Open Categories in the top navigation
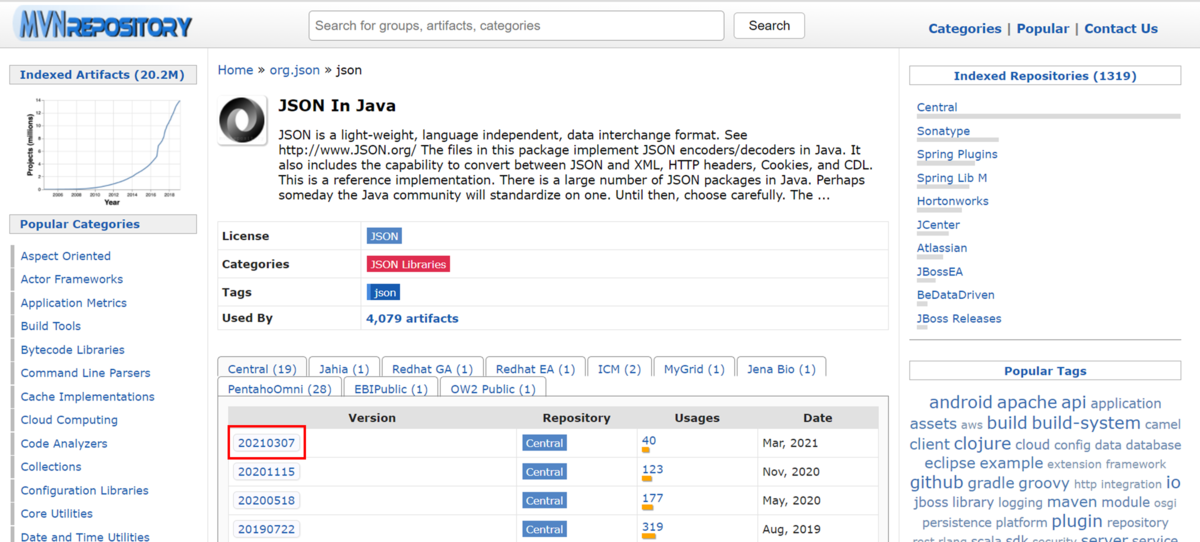 coord(964,29)
